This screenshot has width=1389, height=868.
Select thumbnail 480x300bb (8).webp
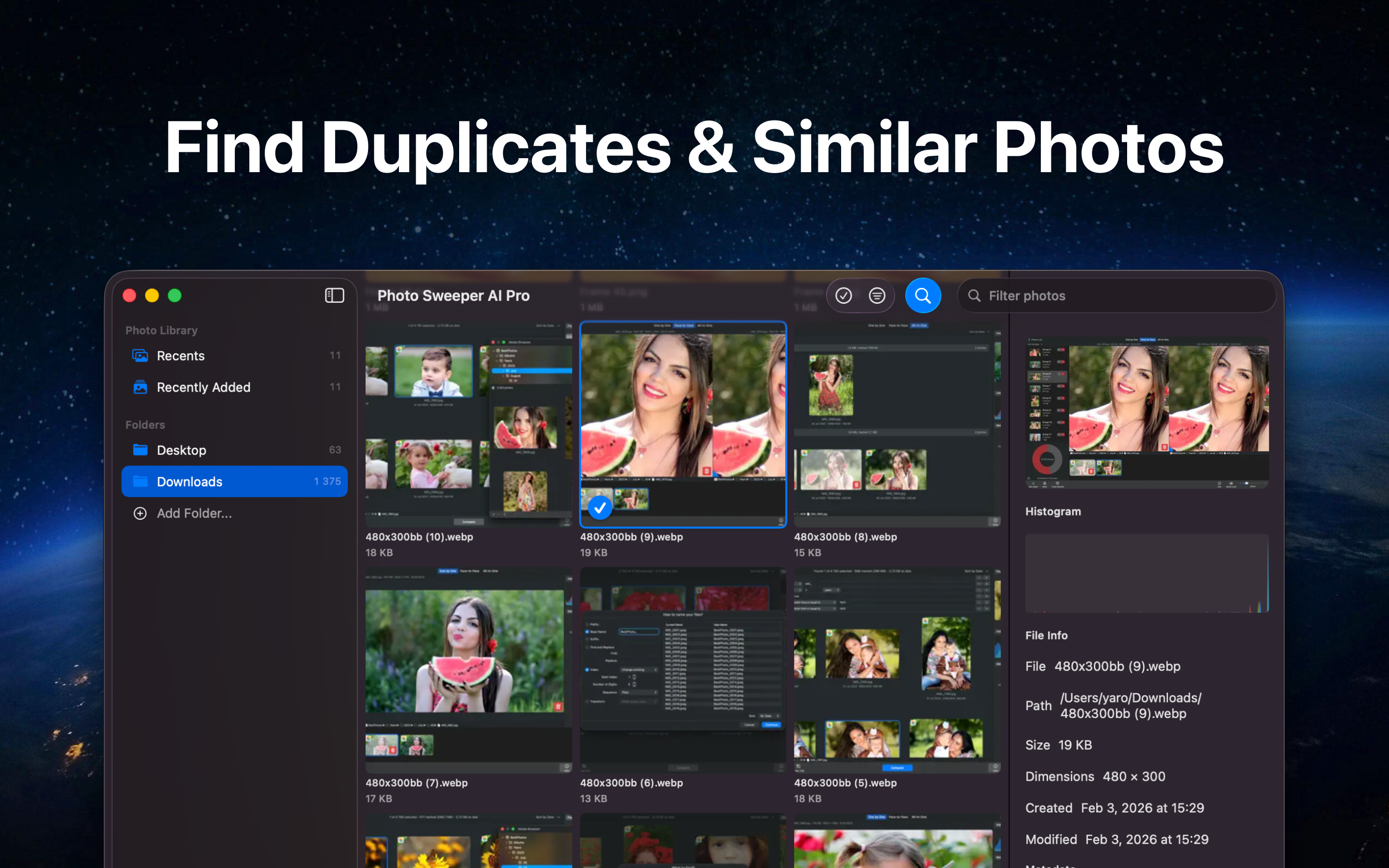(897, 424)
